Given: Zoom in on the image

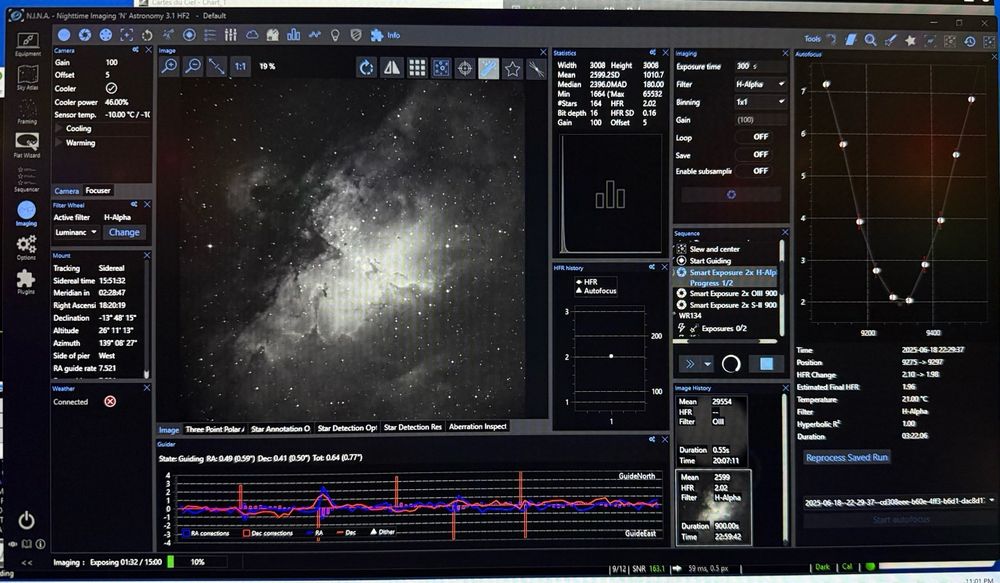Looking at the screenshot, I should 169,66.
